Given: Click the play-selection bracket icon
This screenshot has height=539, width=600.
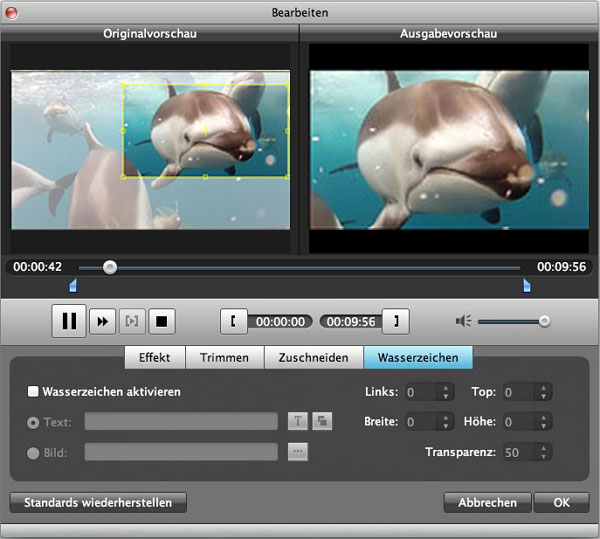Looking at the screenshot, I should [132, 321].
